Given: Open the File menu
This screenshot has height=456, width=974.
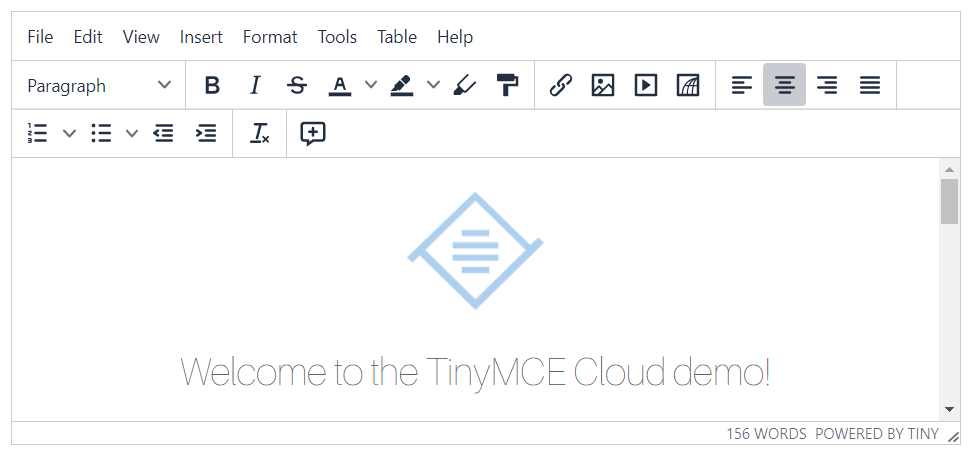Looking at the screenshot, I should pos(40,37).
